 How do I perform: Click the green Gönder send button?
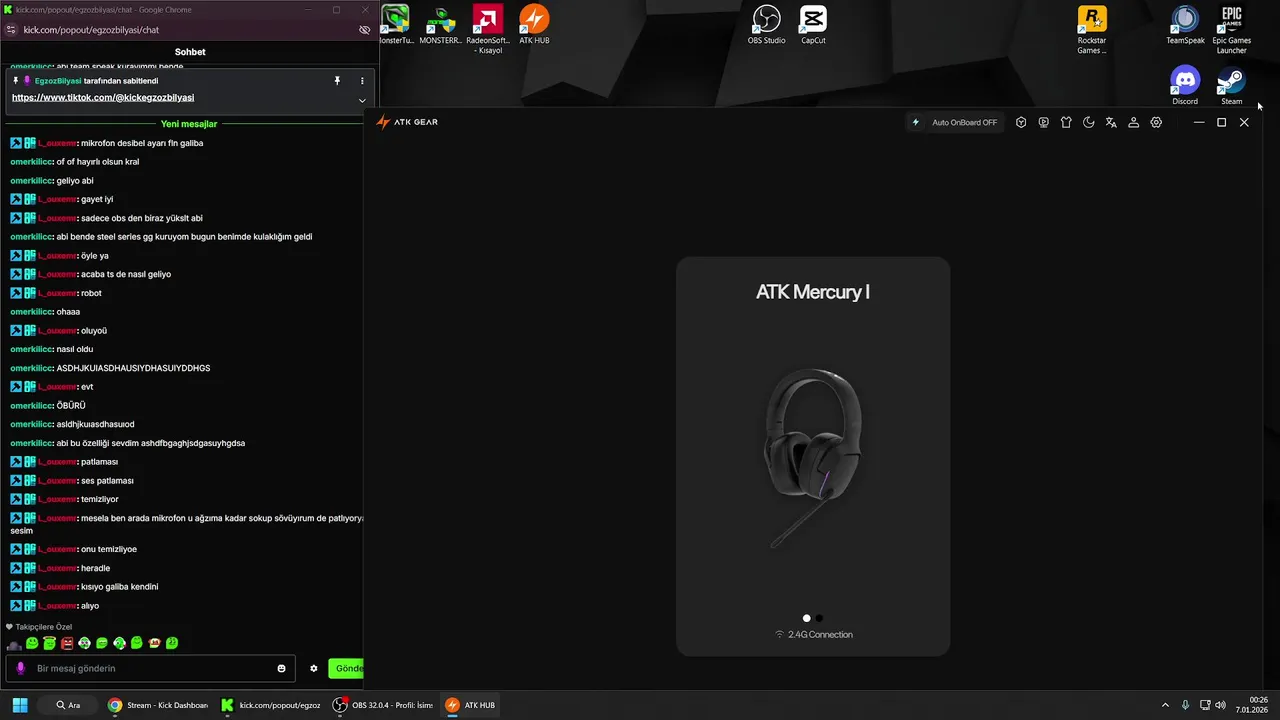click(x=346, y=668)
